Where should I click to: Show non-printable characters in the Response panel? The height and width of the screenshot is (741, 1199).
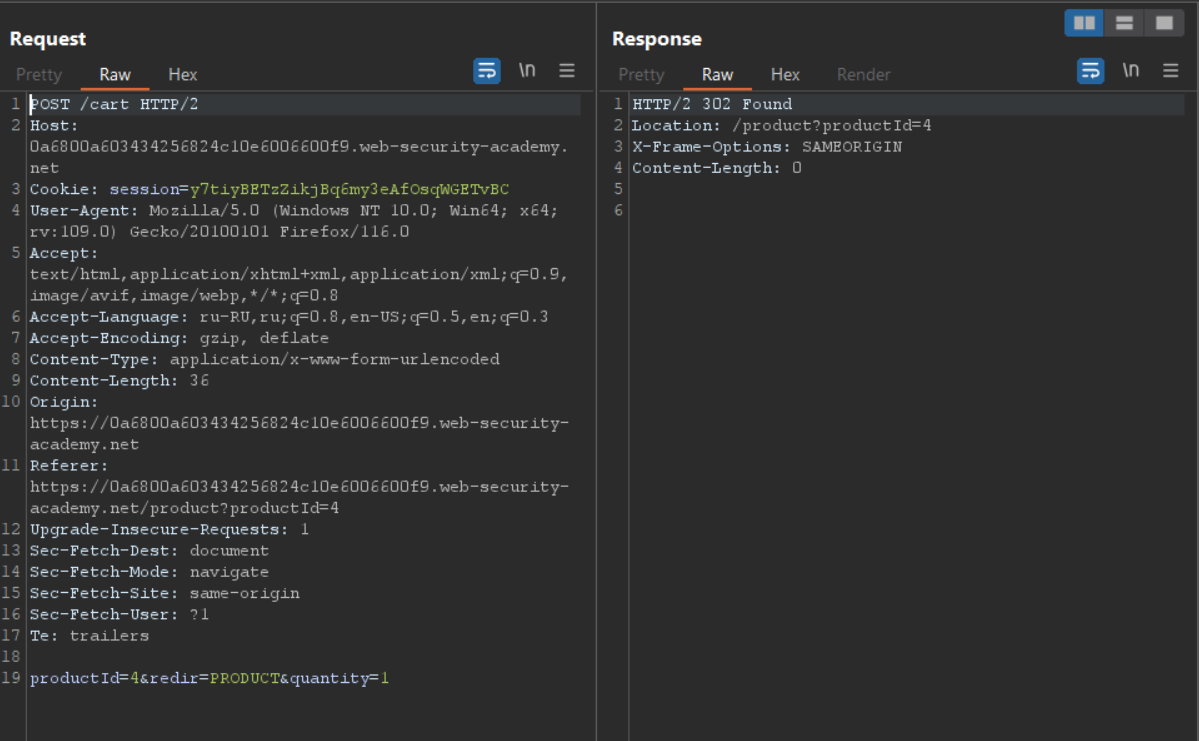1130,71
